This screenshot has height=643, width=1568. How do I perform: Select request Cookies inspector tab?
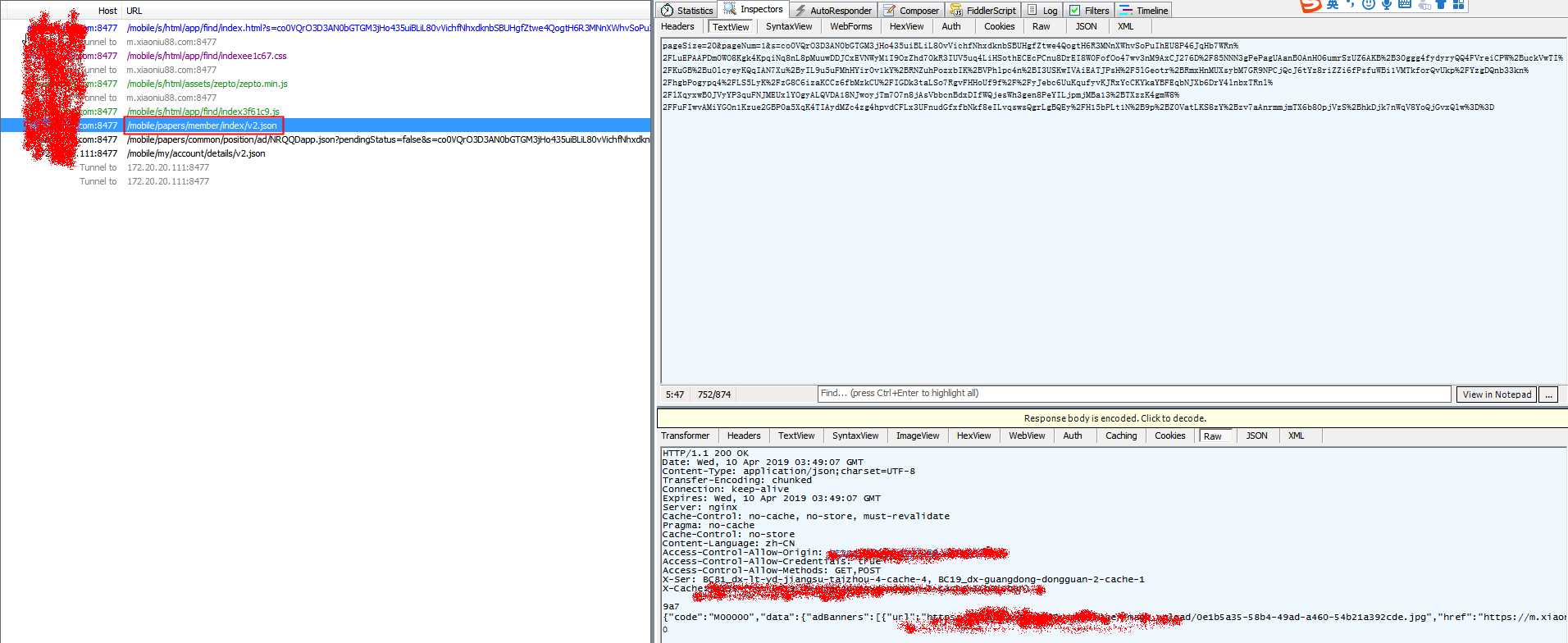click(1000, 26)
